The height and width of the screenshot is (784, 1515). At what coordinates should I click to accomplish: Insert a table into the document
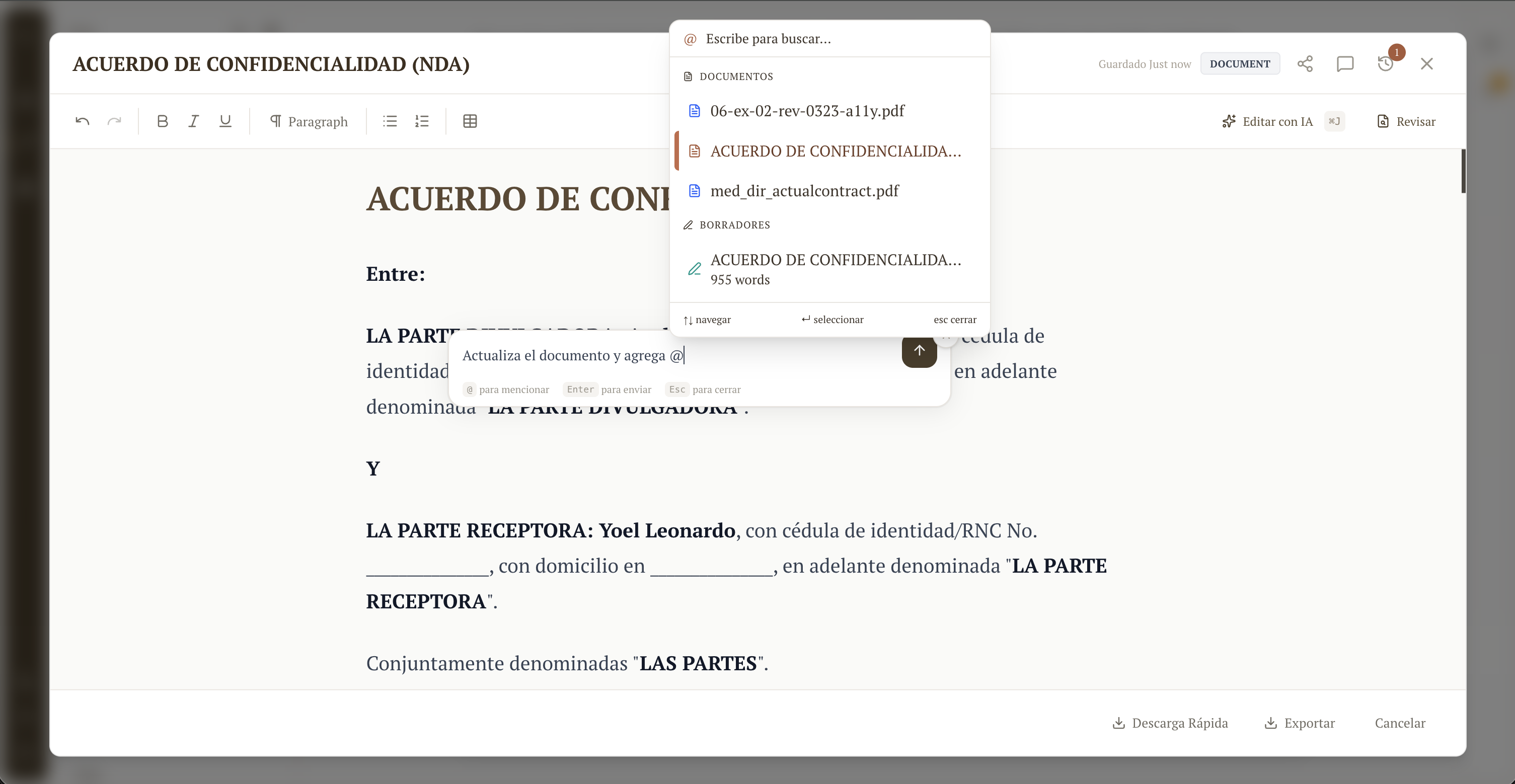470,121
